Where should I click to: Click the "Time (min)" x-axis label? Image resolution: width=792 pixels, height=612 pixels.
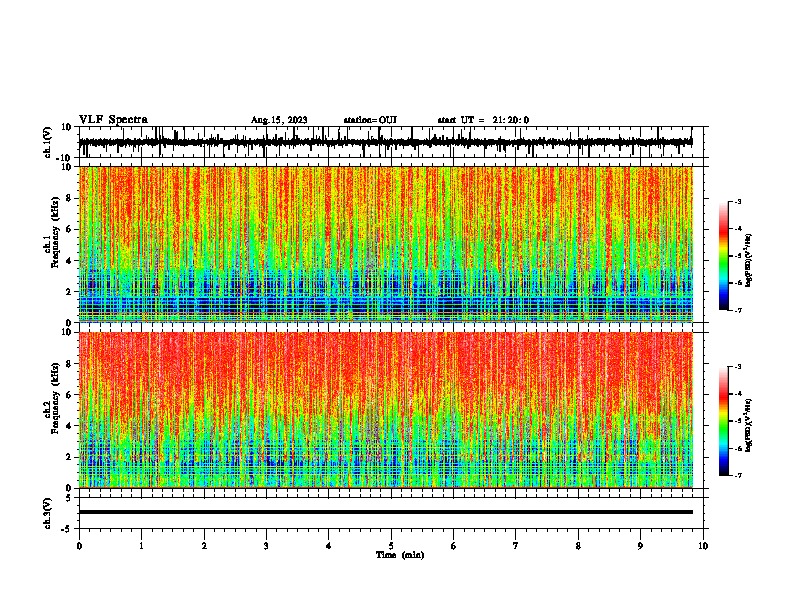(400, 555)
